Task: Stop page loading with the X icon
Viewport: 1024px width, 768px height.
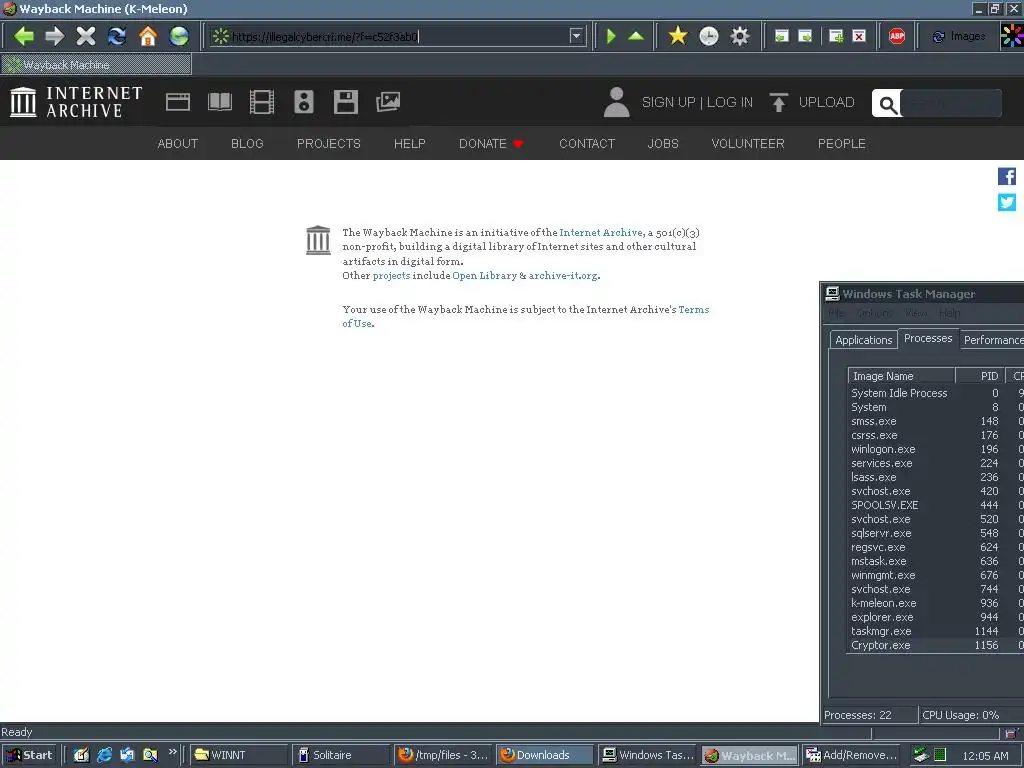Action: 86,36
